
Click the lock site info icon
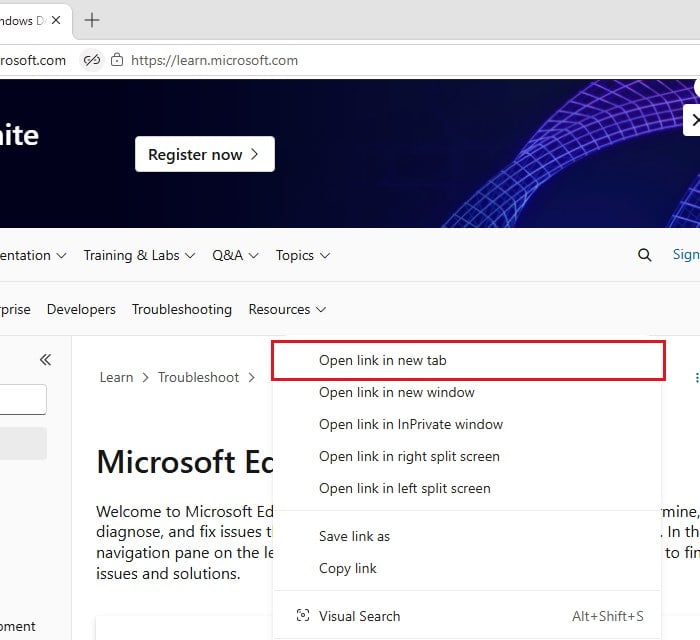(x=117, y=60)
